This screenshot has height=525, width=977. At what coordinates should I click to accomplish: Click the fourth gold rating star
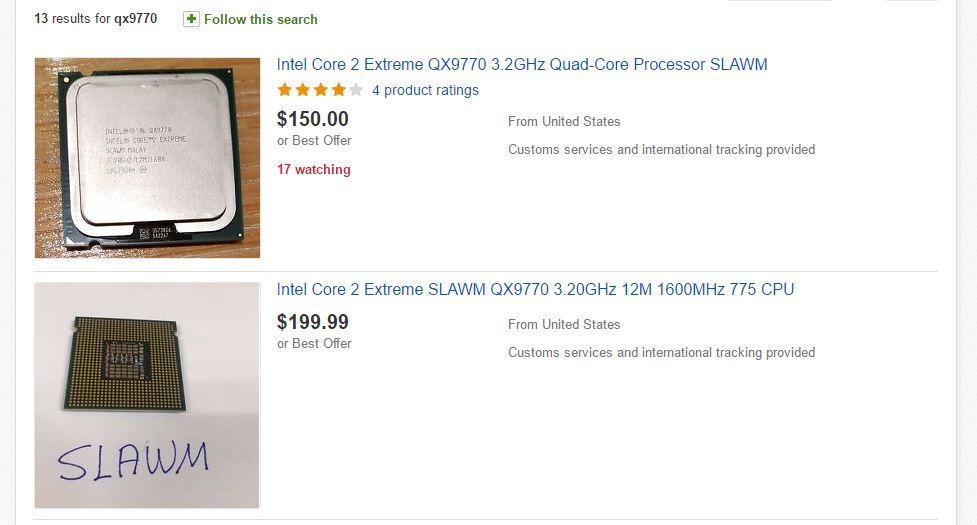tap(338, 90)
